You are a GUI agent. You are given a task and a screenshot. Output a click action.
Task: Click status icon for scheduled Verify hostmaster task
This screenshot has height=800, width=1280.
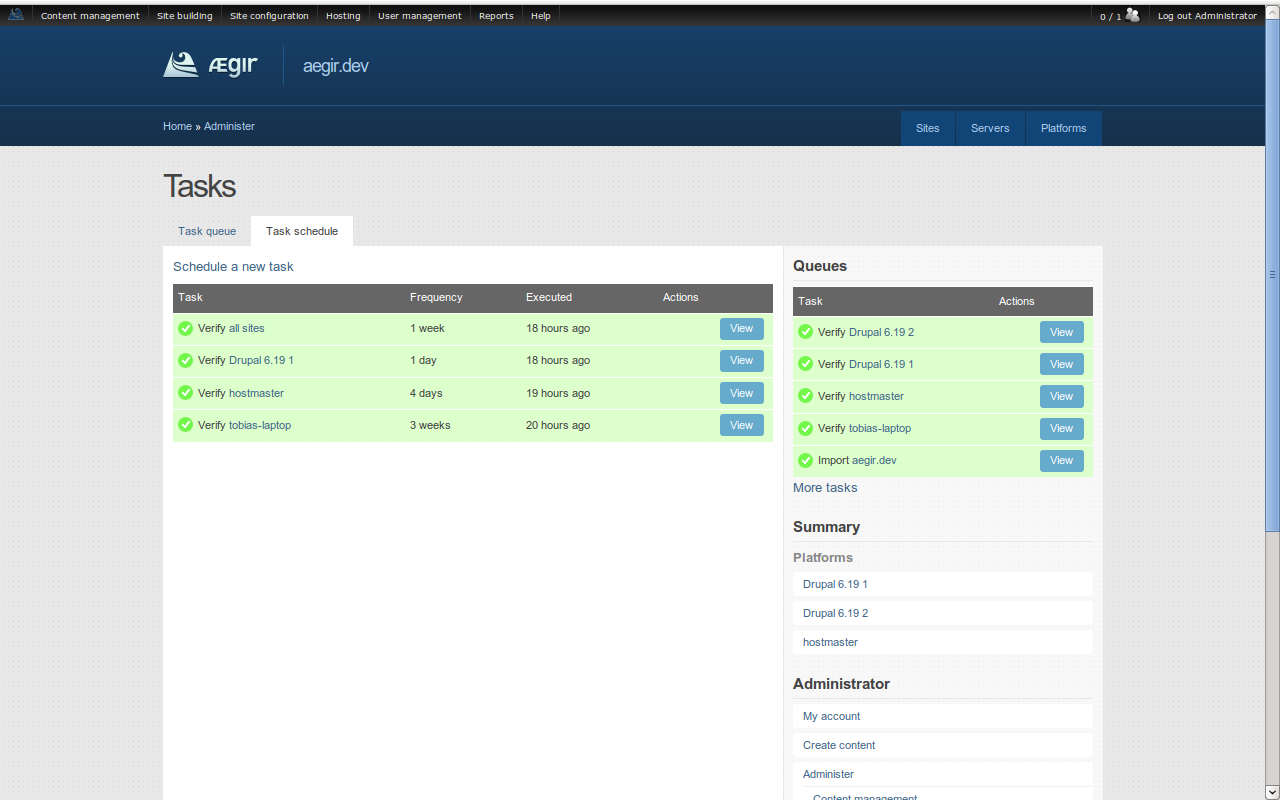click(185, 393)
